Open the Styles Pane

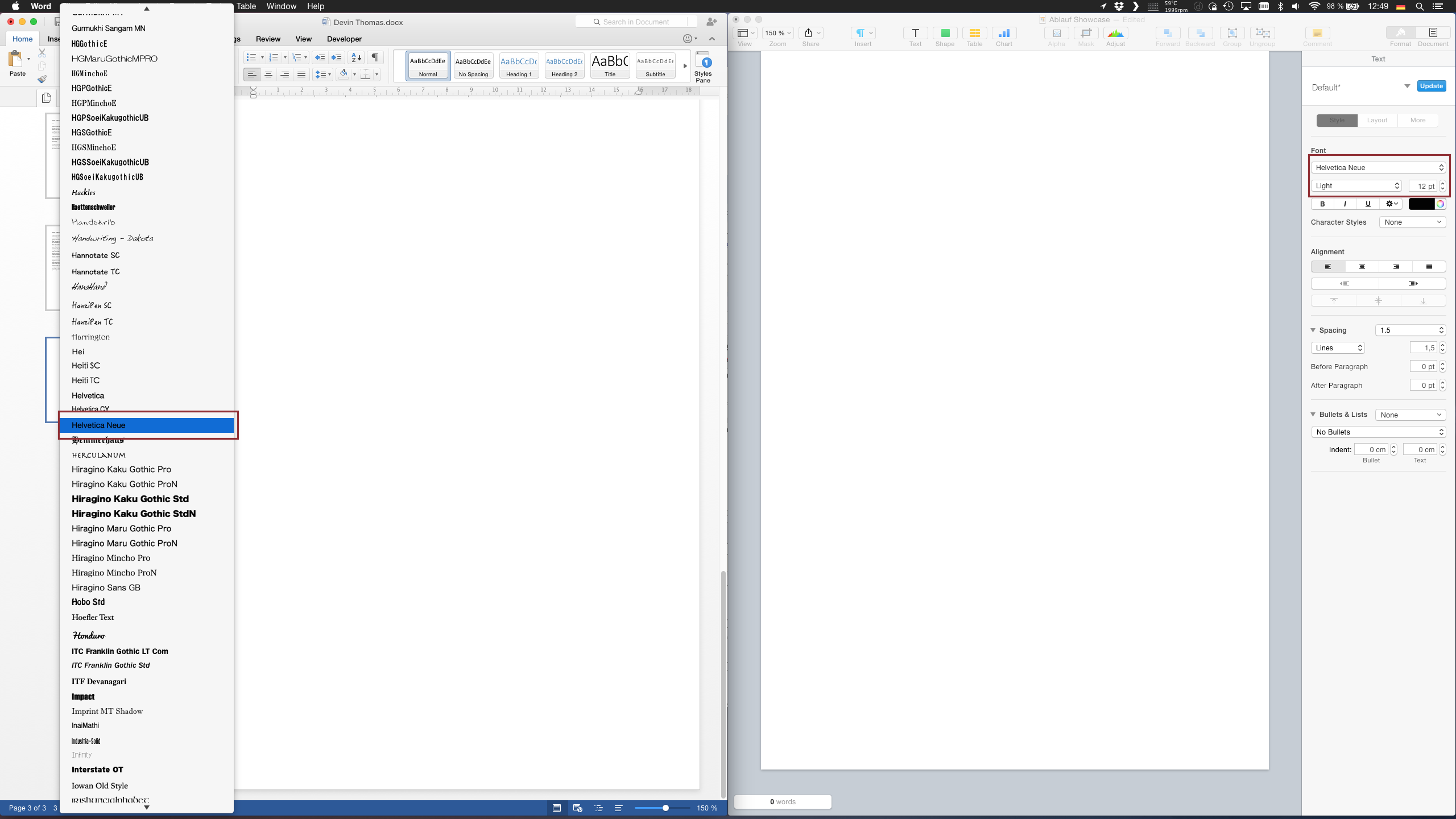pos(703,67)
